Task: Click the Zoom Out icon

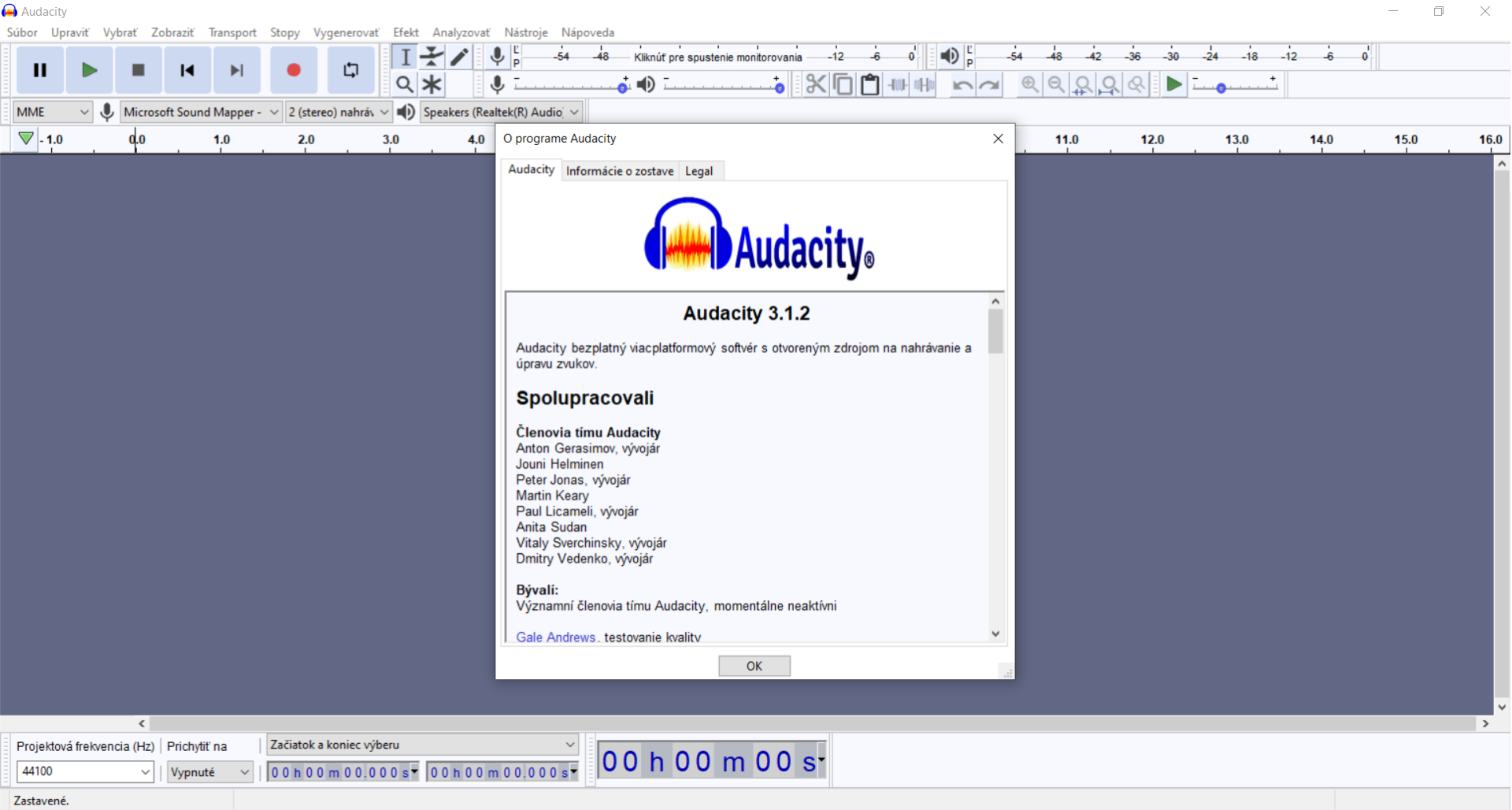Action: [1056, 84]
